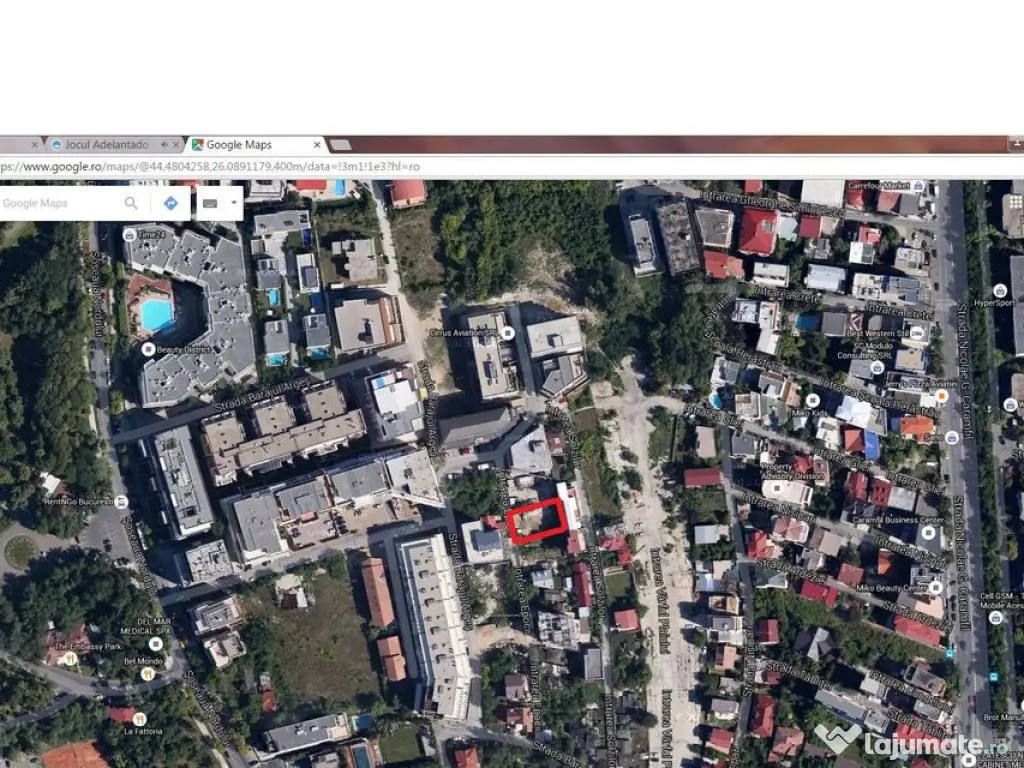
Task: Open the La Fattoria restaurant marker
Action: pyautogui.click(x=140, y=718)
